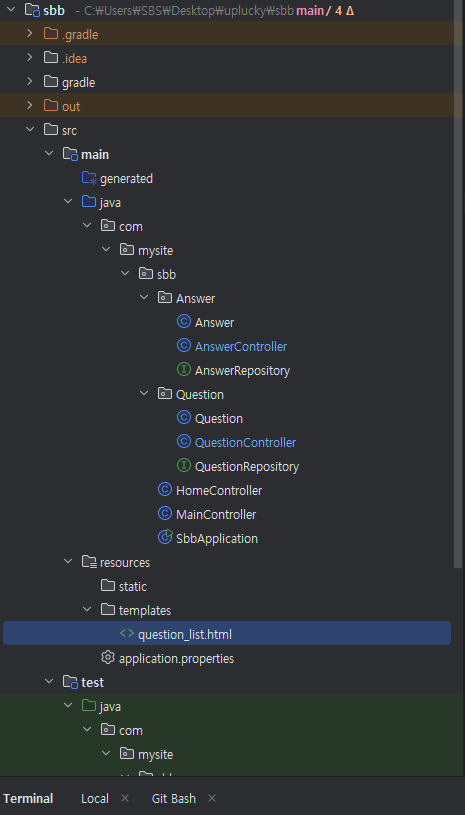Collapse the Answer package

click(144, 297)
